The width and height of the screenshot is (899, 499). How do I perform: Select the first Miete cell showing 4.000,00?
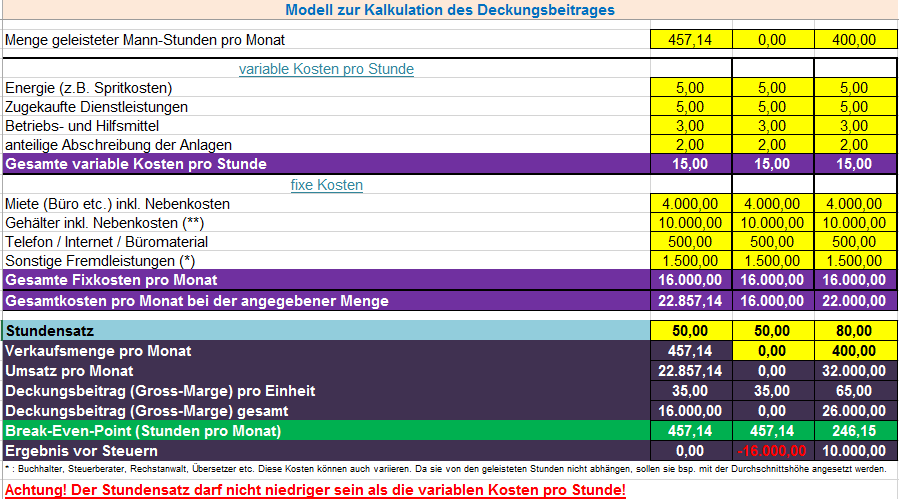coord(691,204)
